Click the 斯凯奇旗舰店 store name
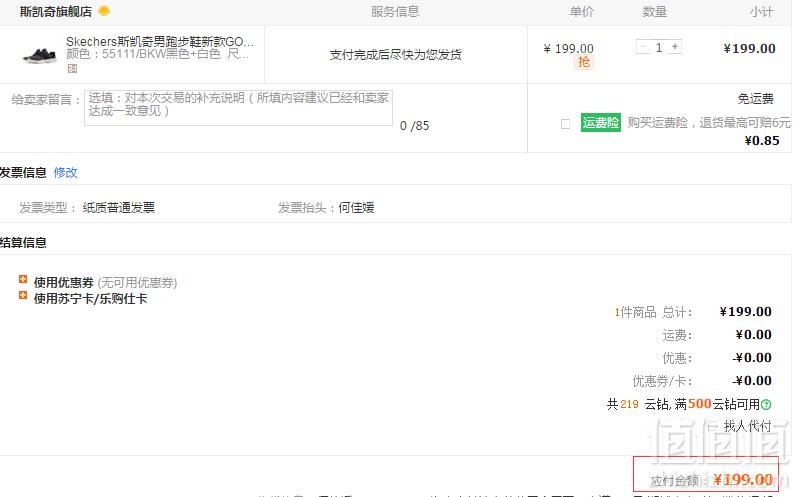798x497 pixels. tap(55, 12)
